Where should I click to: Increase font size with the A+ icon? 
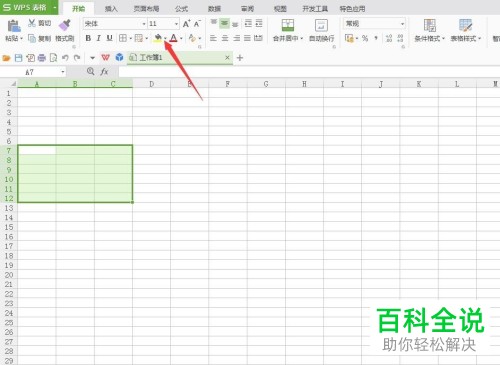tap(186, 24)
